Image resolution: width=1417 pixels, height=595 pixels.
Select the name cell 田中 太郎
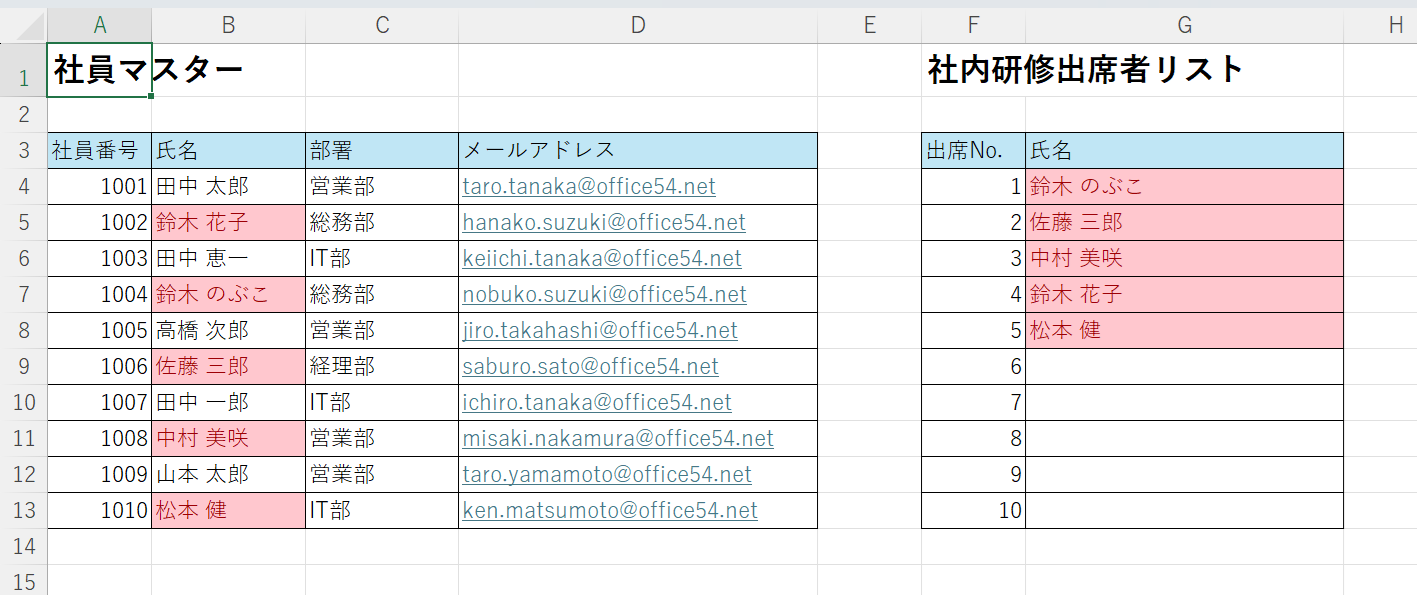point(229,186)
